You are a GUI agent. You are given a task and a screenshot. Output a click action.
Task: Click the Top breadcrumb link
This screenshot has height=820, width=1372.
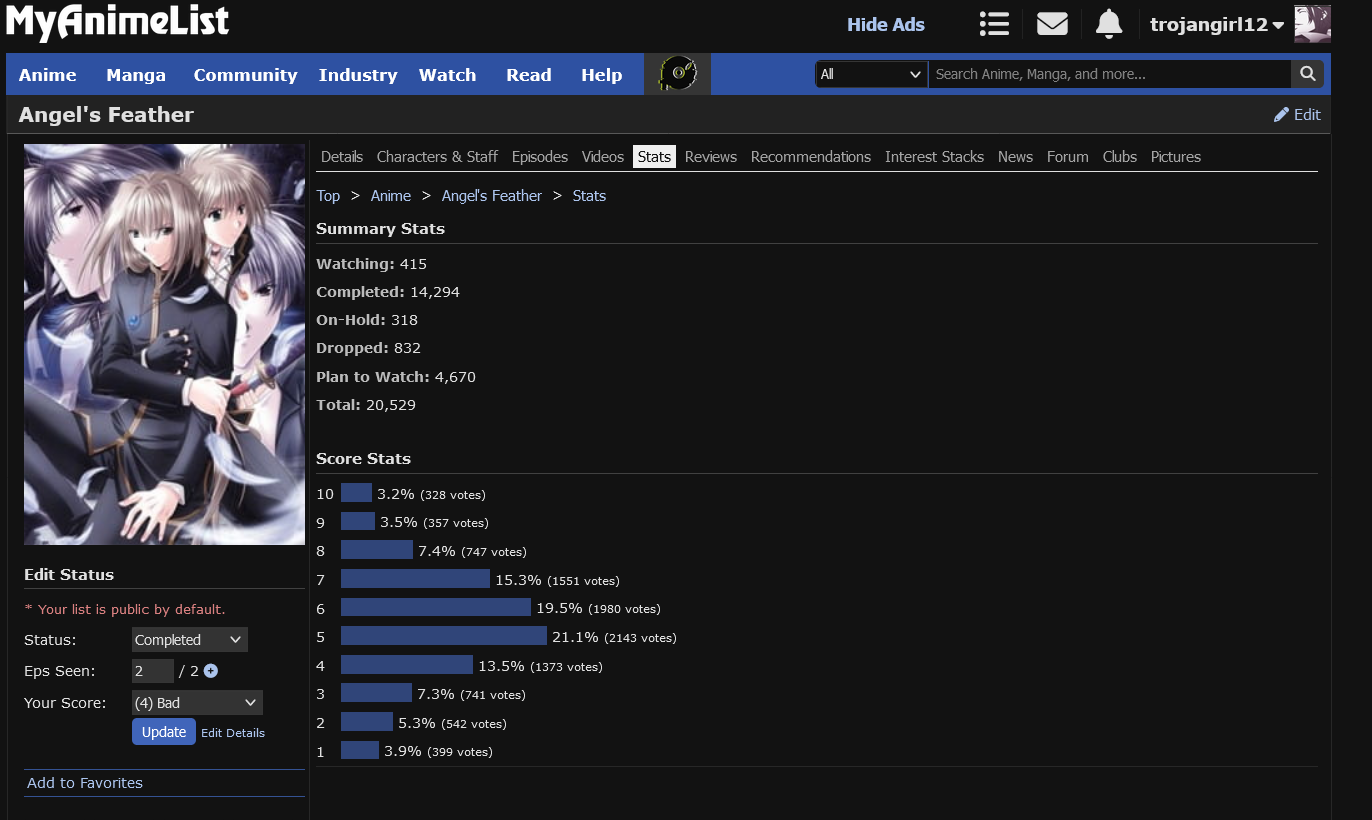coord(328,196)
